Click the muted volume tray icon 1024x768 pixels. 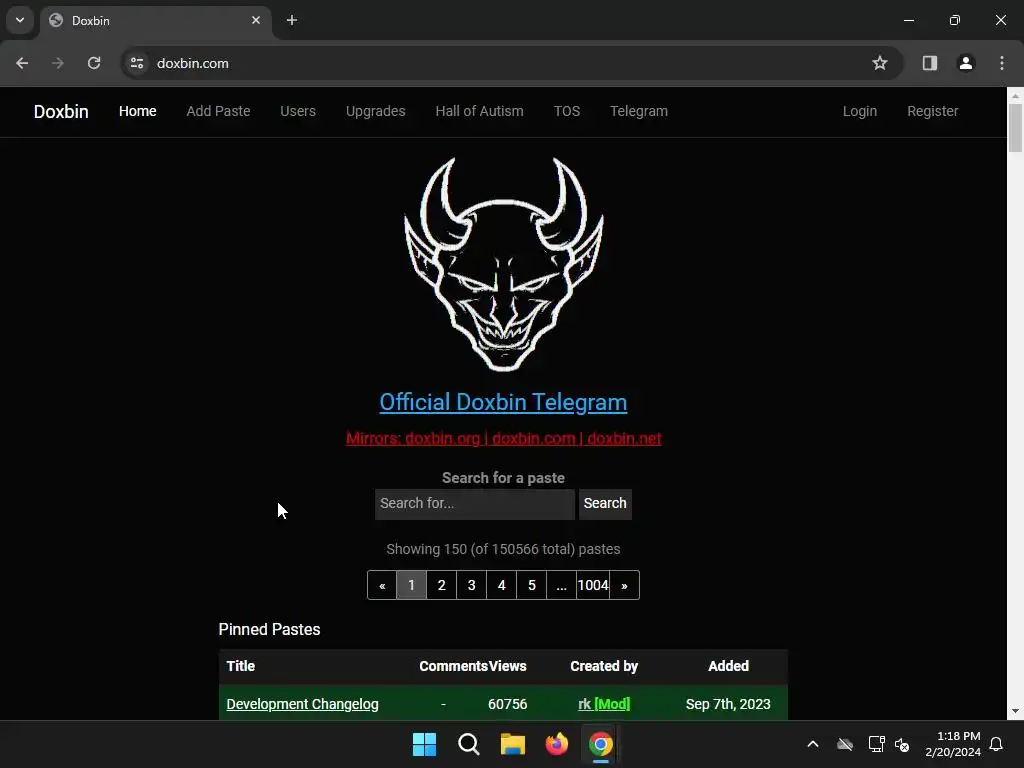(x=903, y=744)
